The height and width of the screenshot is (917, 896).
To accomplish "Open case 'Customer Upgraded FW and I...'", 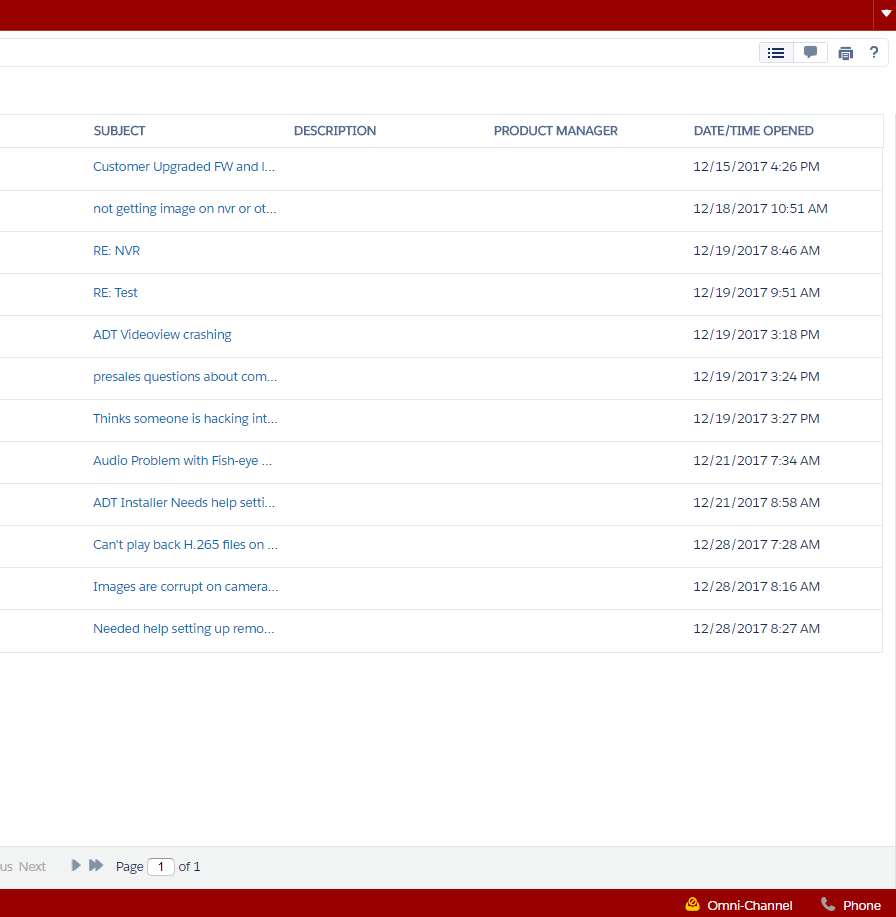I will tap(184, 167).
